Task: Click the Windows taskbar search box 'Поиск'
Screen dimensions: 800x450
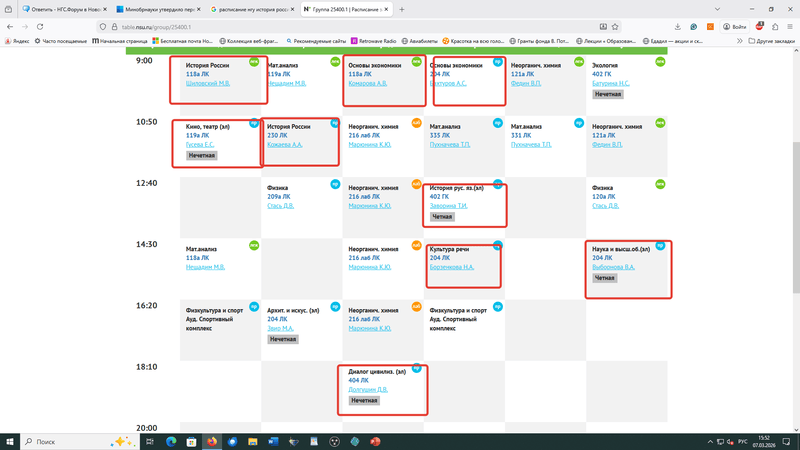Action: pyautogui.click(x=79, y=441)
